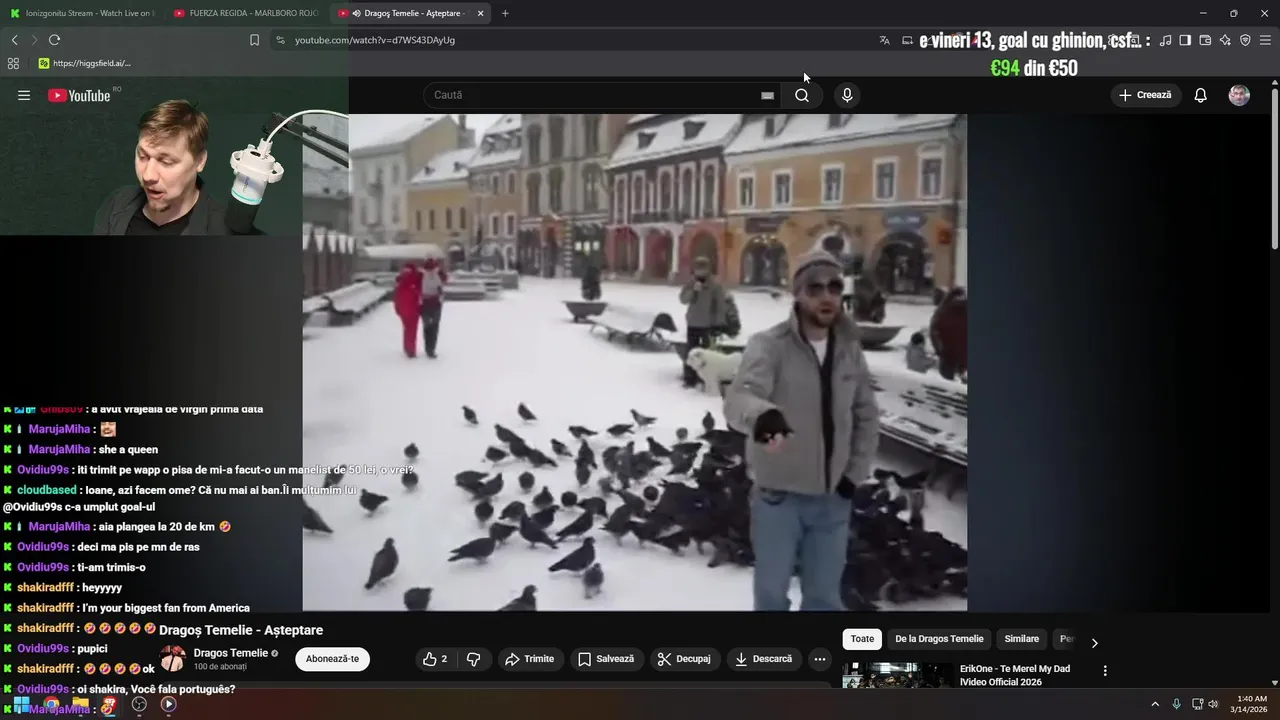The image size is (1280, 720).
Task: Click the taskbar microphone tray icon
Action: tap(1176, 704)
